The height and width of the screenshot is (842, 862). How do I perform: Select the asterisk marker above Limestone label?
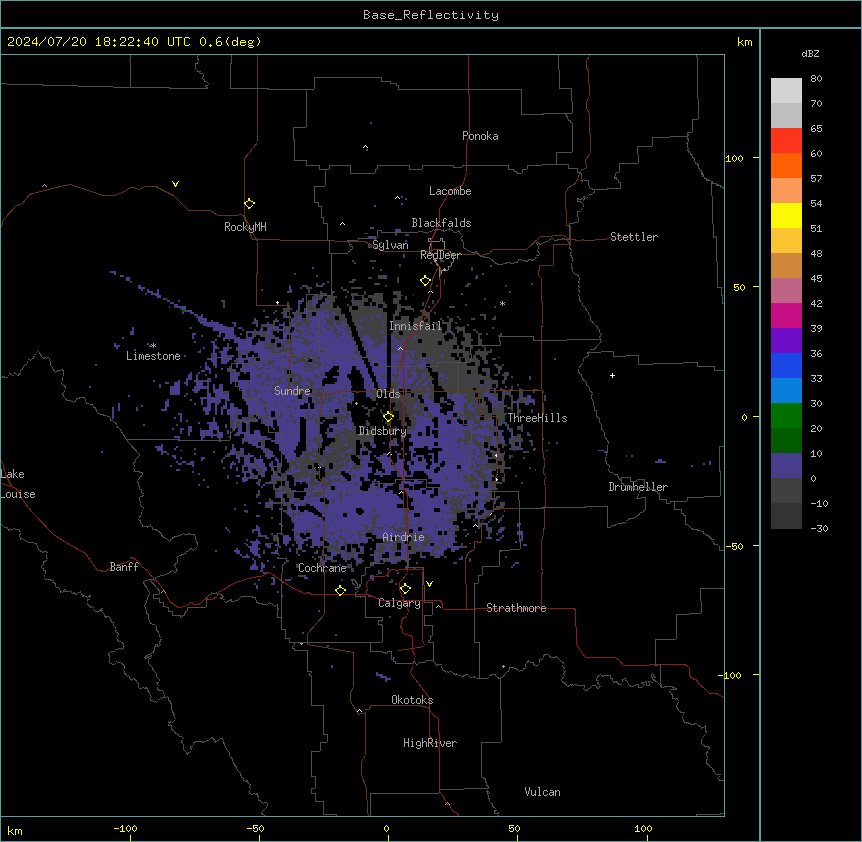(153, 346)
